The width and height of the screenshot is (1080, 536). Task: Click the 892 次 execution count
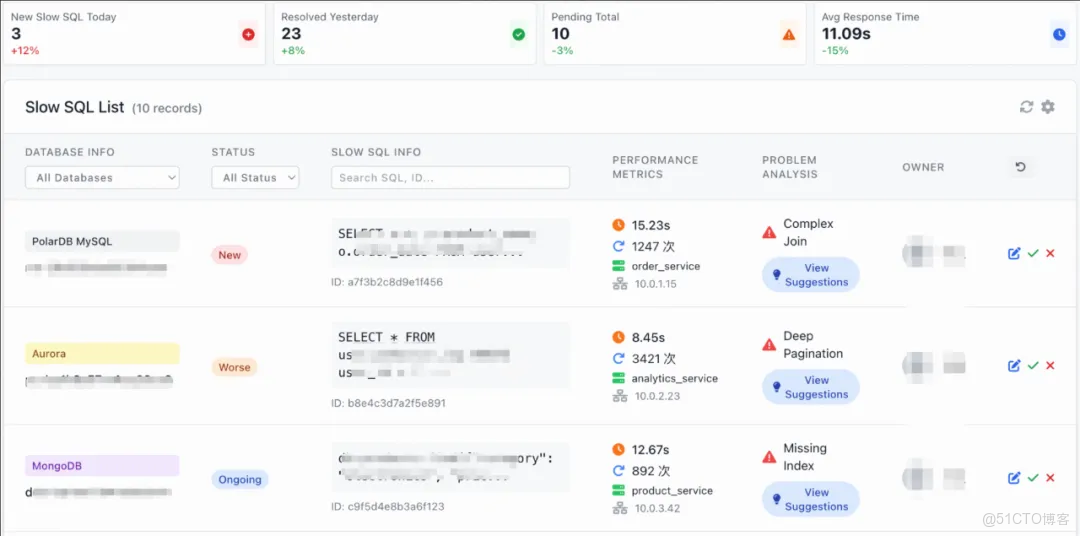coord(651,471)
